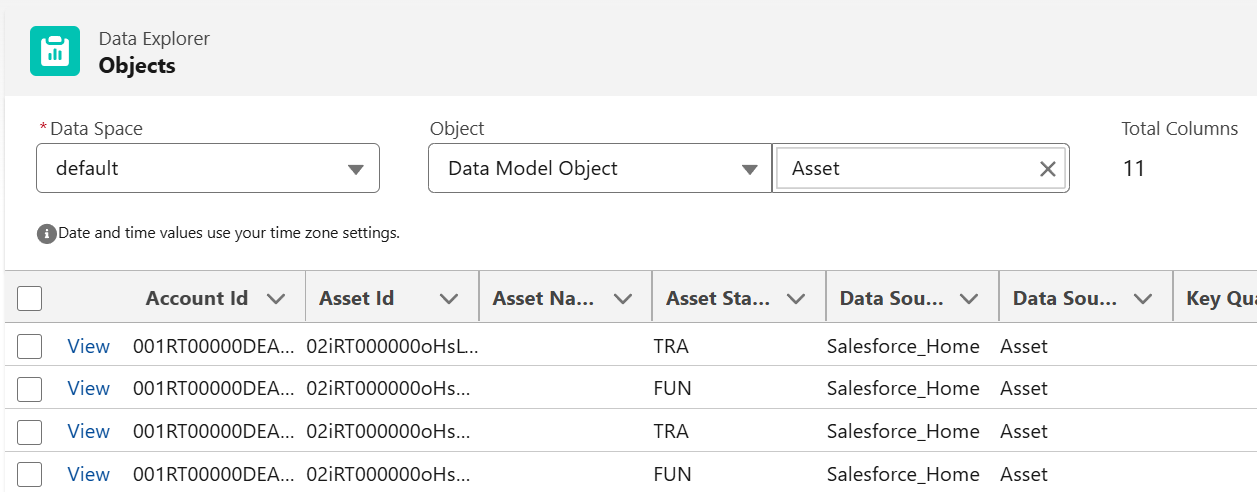This screenshot has height=492, width=1257.
Task: Tick the fourth row checkbox
Action: [x=30, y=475]
